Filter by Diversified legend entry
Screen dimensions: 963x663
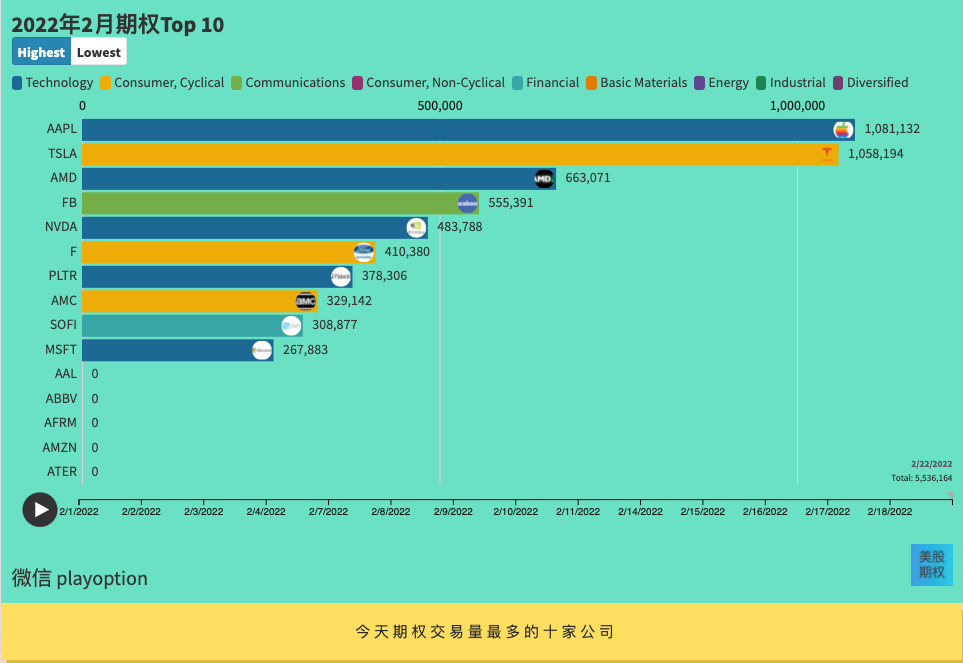tap(870, 83)
